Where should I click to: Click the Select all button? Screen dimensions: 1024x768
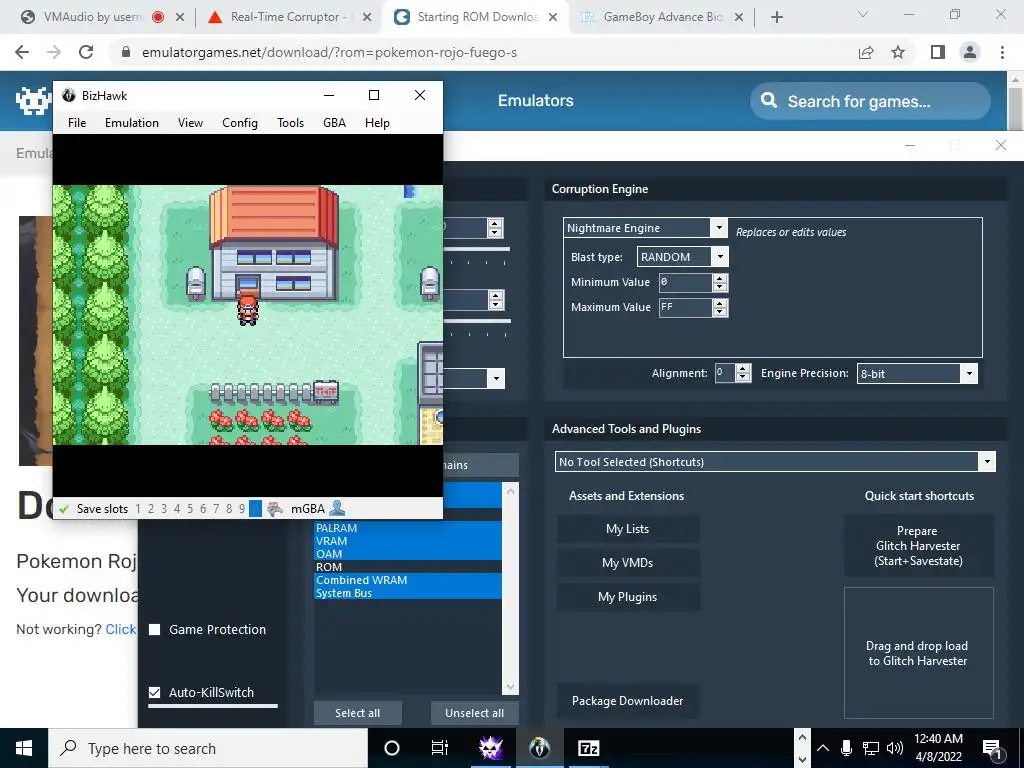click(x=357, y=713)
